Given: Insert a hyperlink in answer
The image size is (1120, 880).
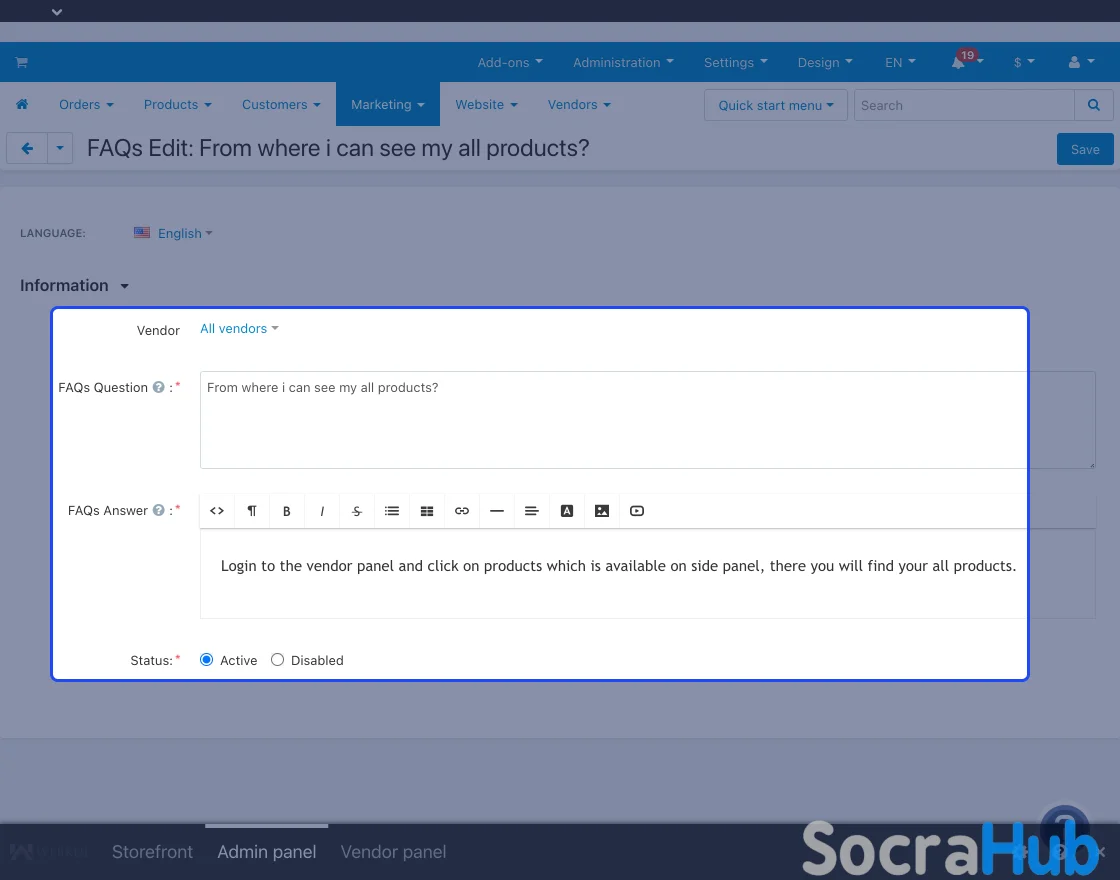Looking at the screenshot, I should pyautogui.click(x=462, y=511).
